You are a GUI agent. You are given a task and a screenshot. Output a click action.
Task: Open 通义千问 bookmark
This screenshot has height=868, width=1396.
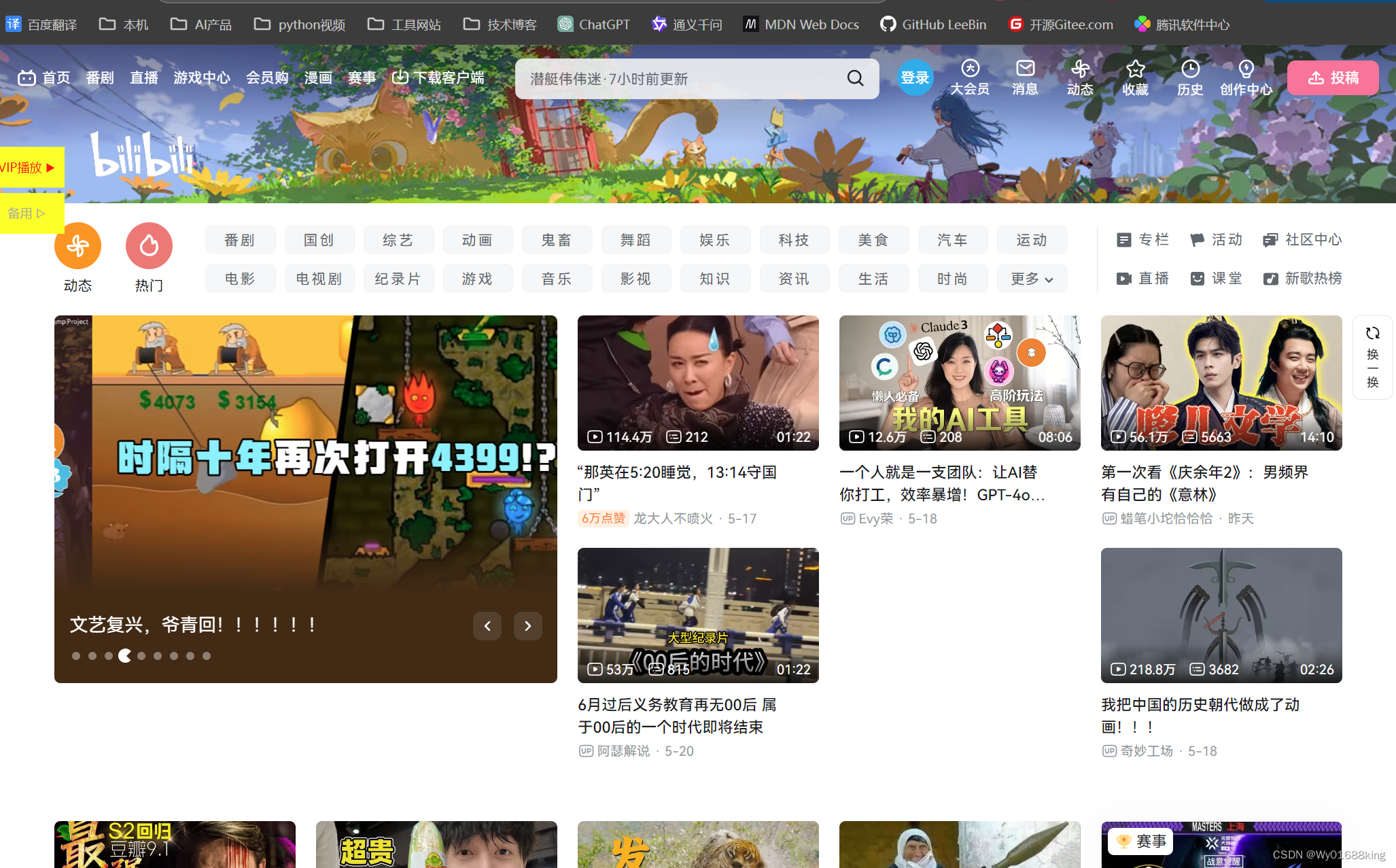point(686,24)
